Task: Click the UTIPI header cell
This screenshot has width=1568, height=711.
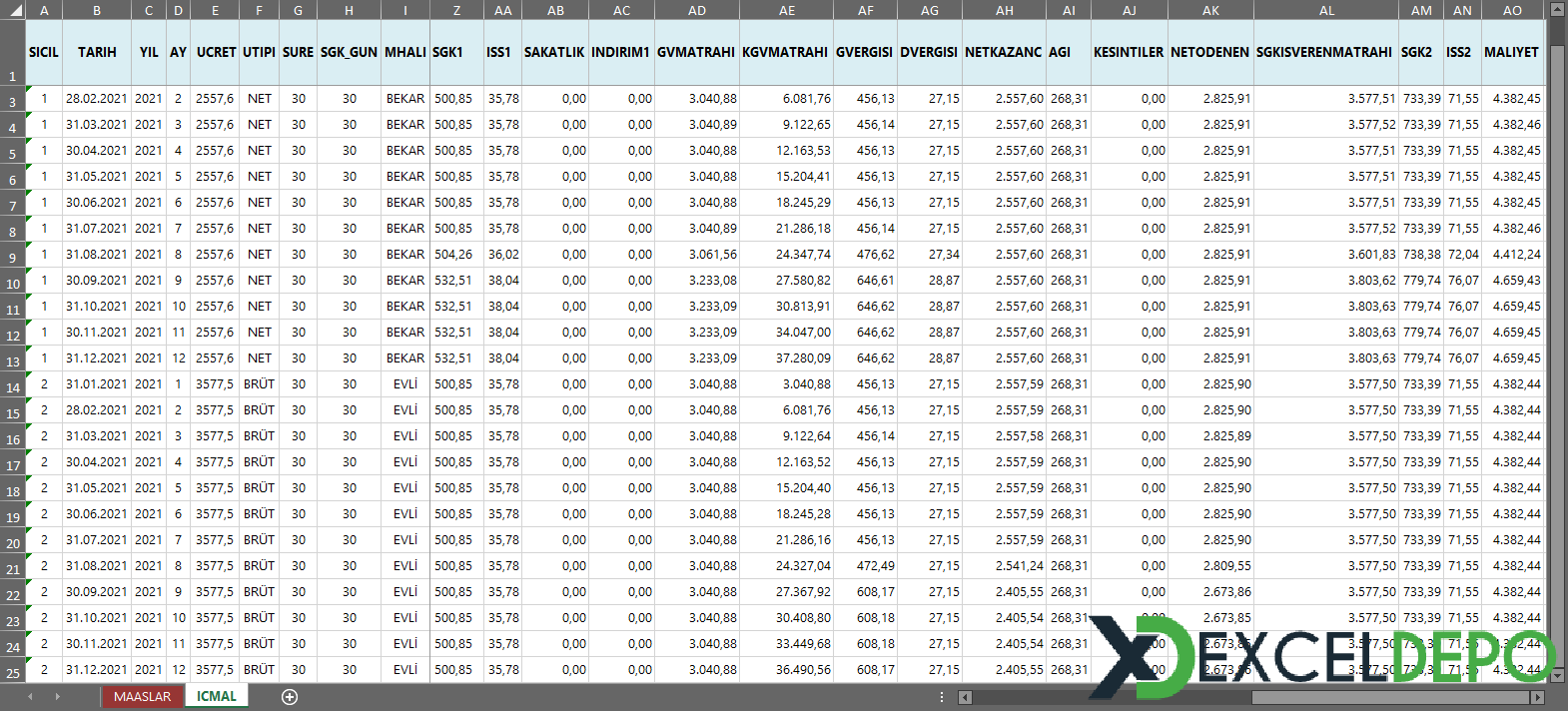Action: 260,52
